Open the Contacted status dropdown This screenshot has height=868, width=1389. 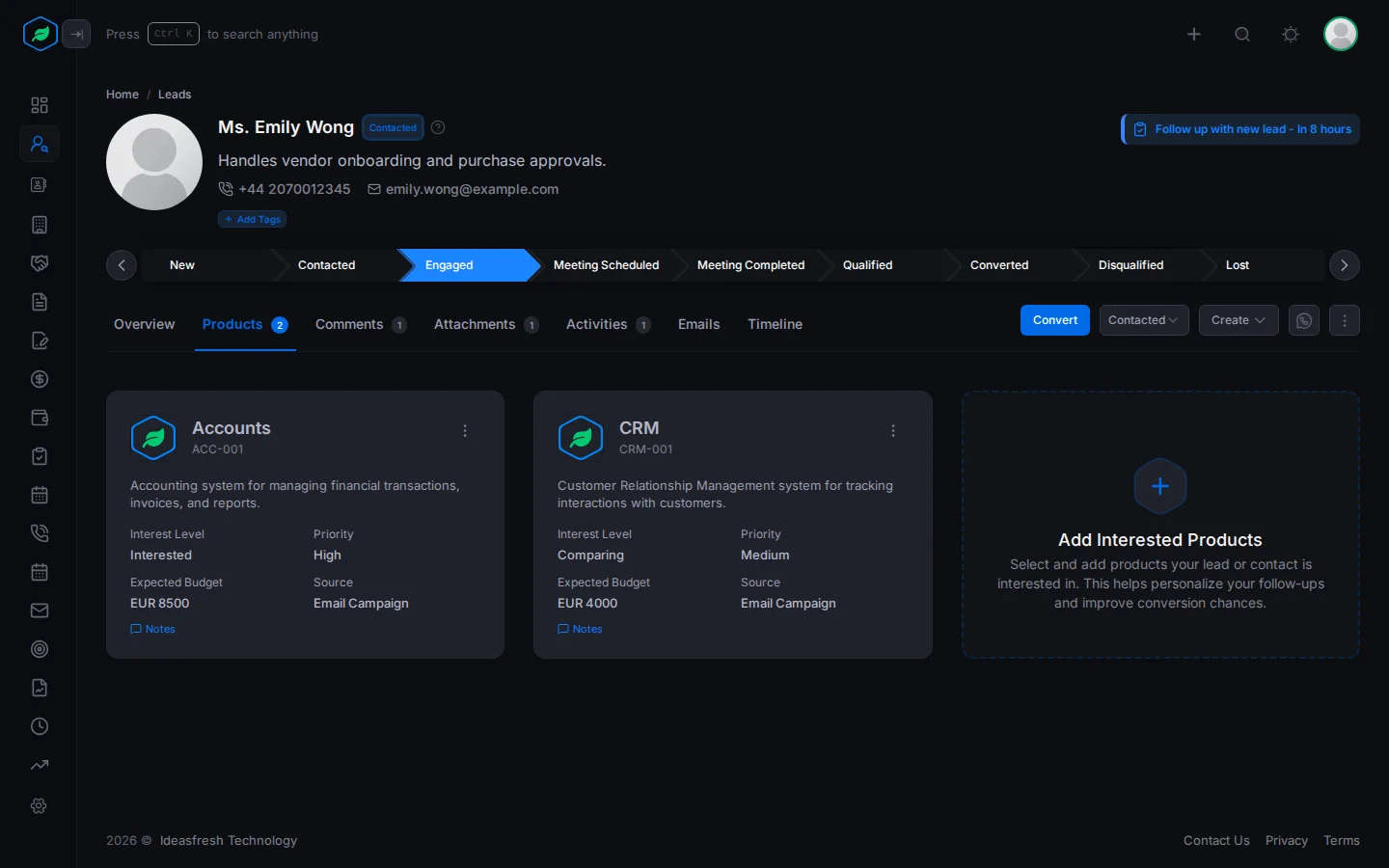[1144, 320]
